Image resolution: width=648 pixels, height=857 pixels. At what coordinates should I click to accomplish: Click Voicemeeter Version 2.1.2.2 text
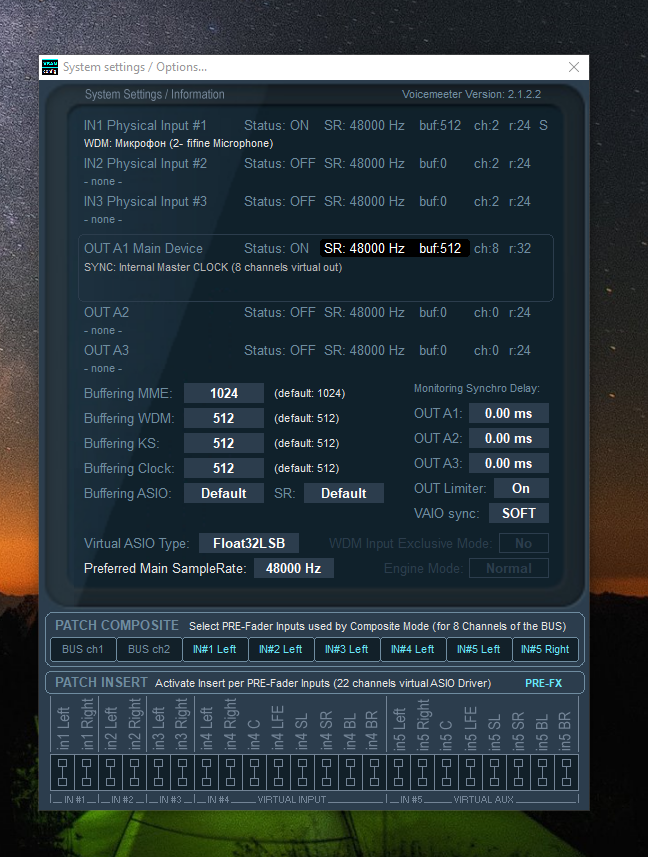pos(472,95)
